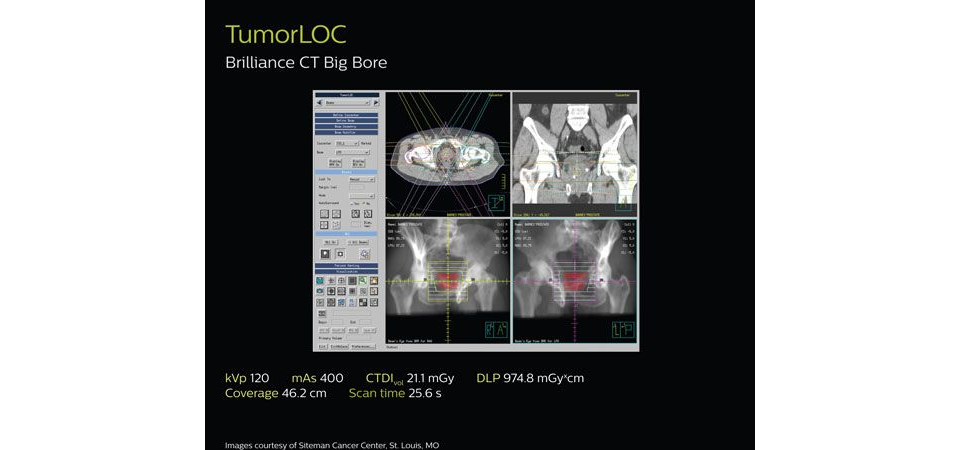
Task: Click the ExitNoSave button
Action: coord(339,347)
